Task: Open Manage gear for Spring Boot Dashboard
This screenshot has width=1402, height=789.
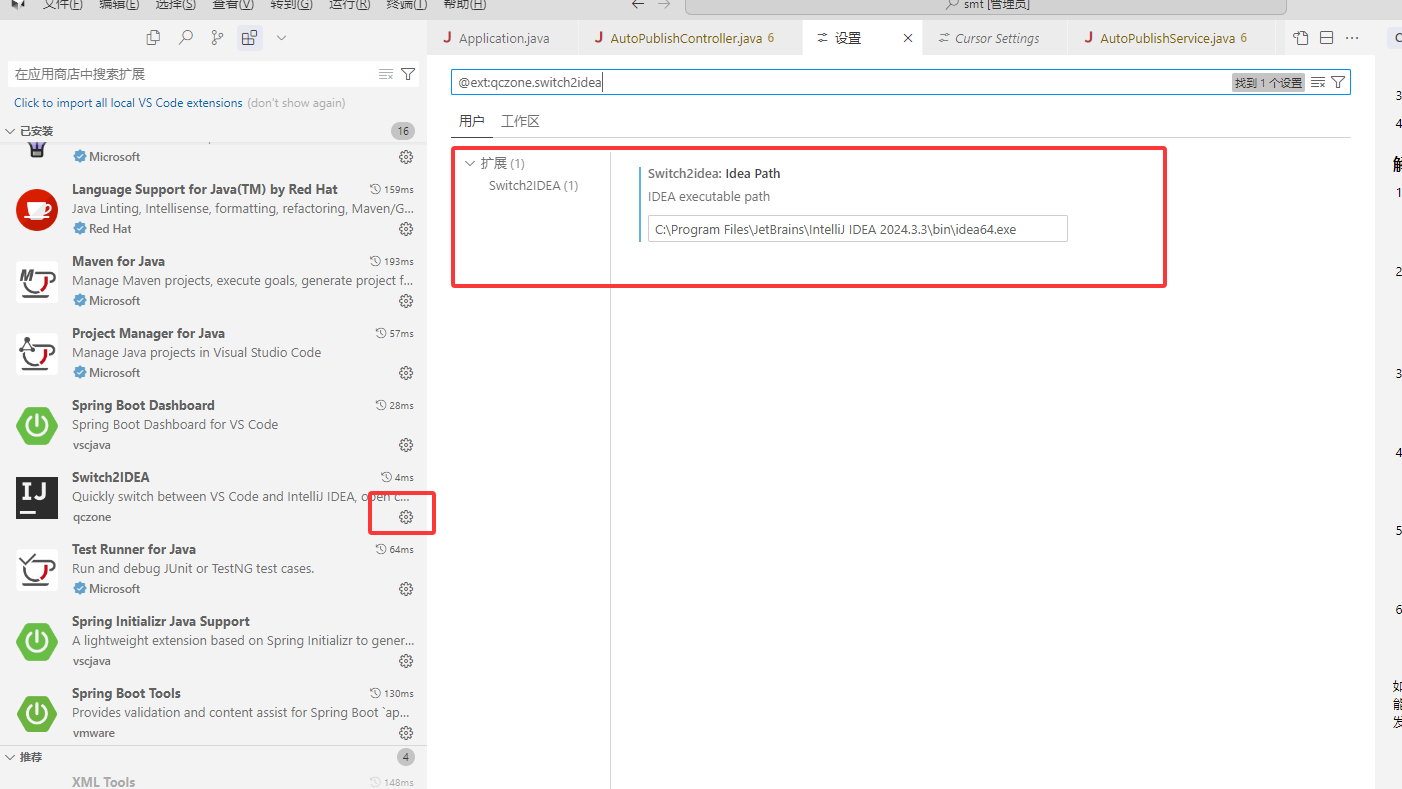Action: coord(406,445)
